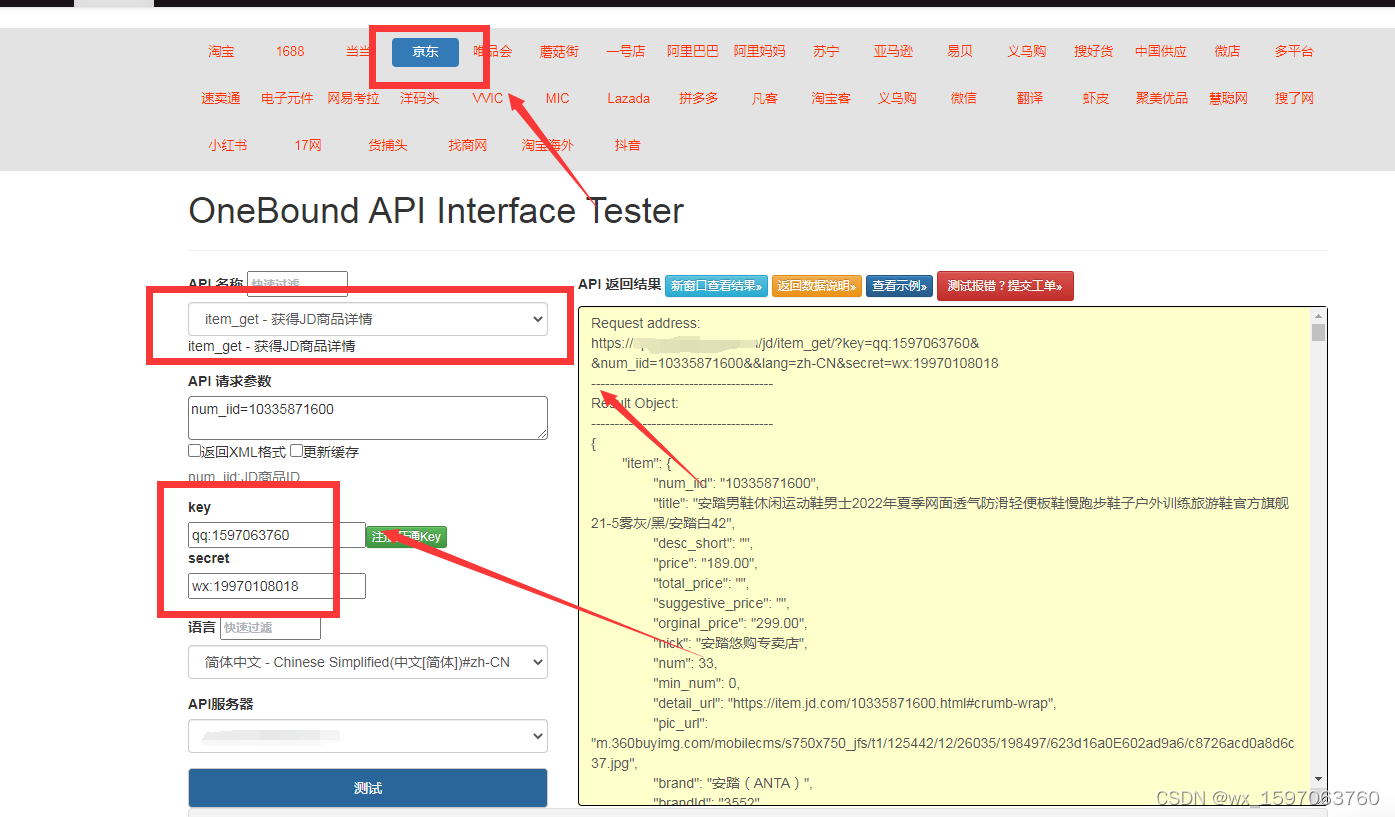
Task: Enable the 返回XML格式 checkbox
Action: [x=194, y=452]
